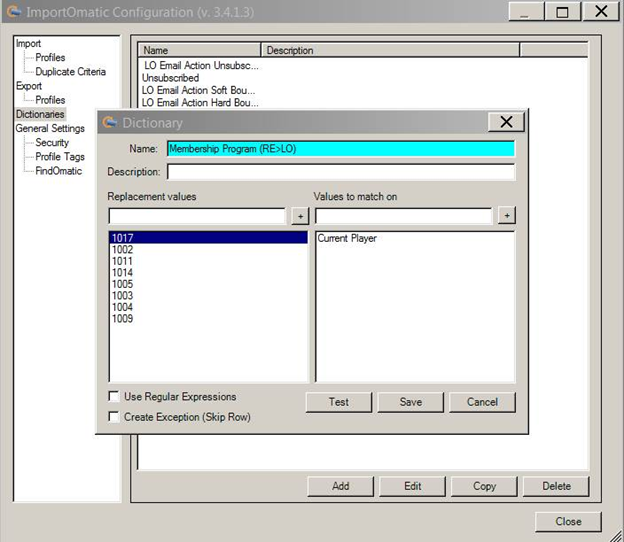Select replacement value 1005
Screen dimensions: 624x542
208,284
